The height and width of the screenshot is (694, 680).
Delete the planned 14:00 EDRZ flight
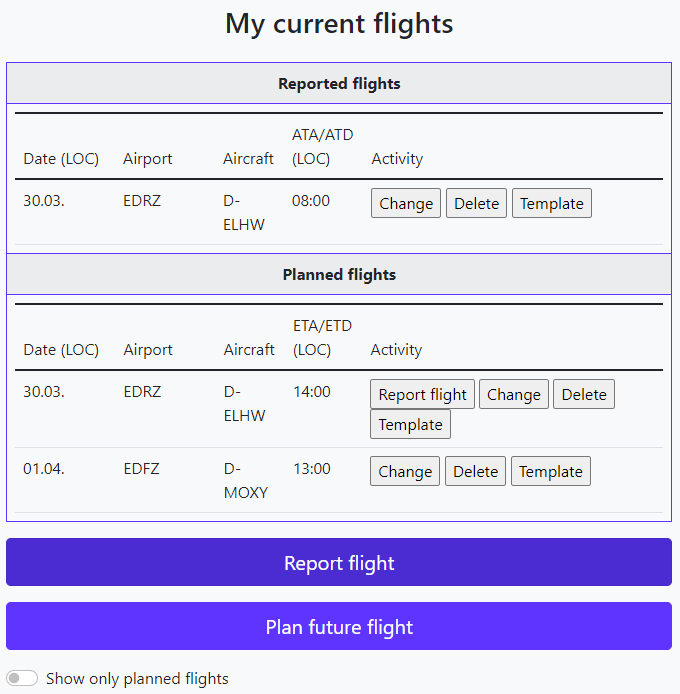click(x=584, y=394)
